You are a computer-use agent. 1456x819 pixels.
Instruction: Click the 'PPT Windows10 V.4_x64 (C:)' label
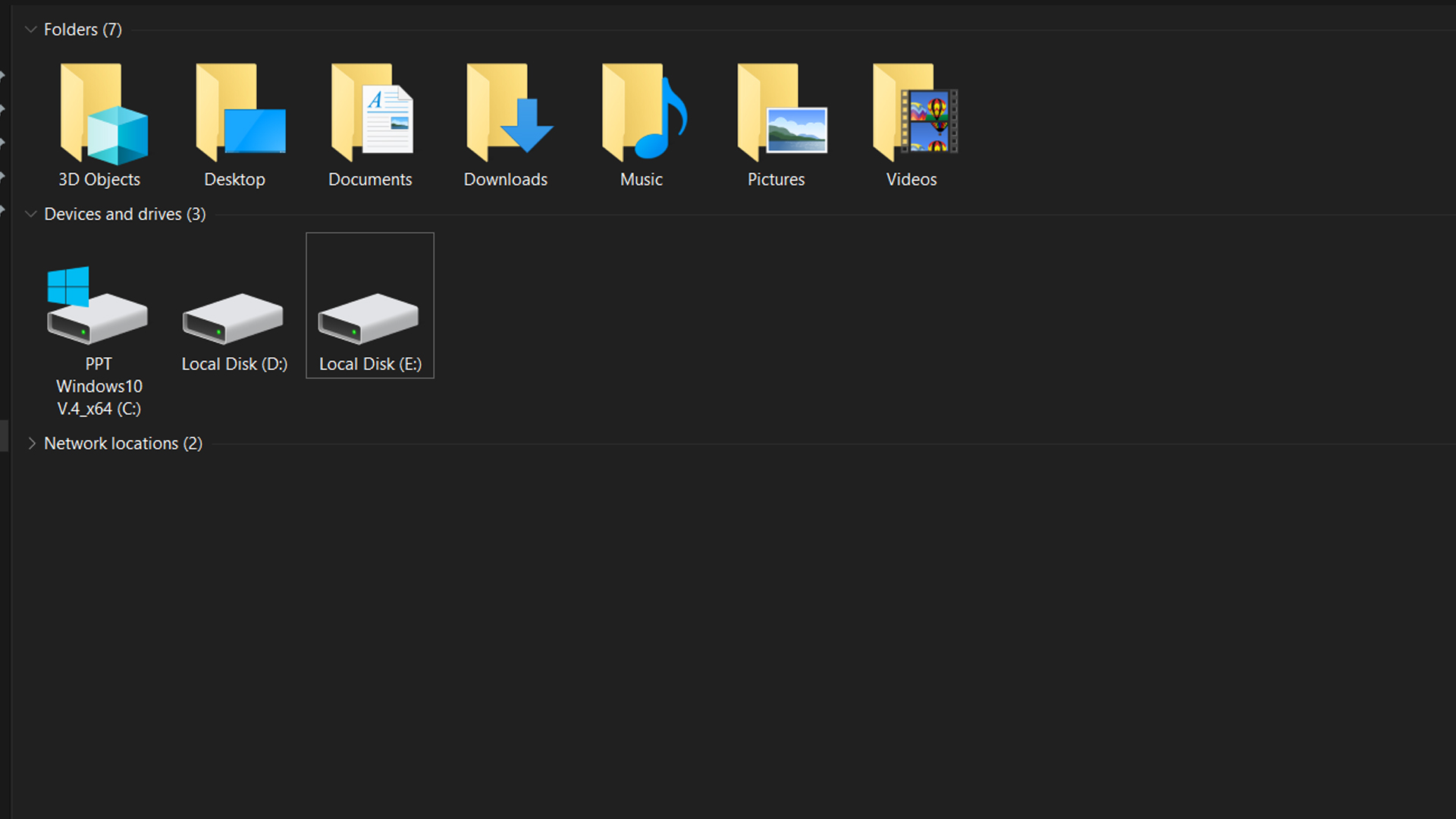99,387
